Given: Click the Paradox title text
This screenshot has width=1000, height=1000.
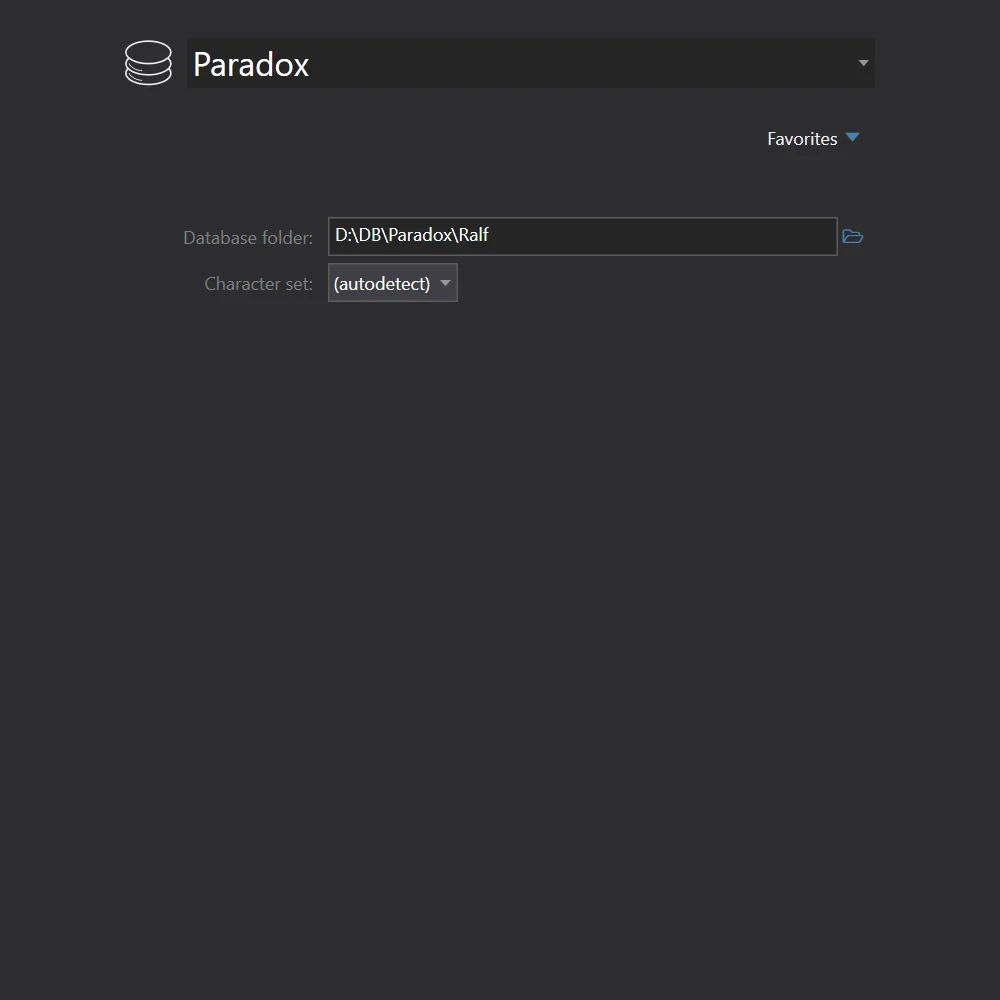Looking at the screenshot, I should coord(251,65).
